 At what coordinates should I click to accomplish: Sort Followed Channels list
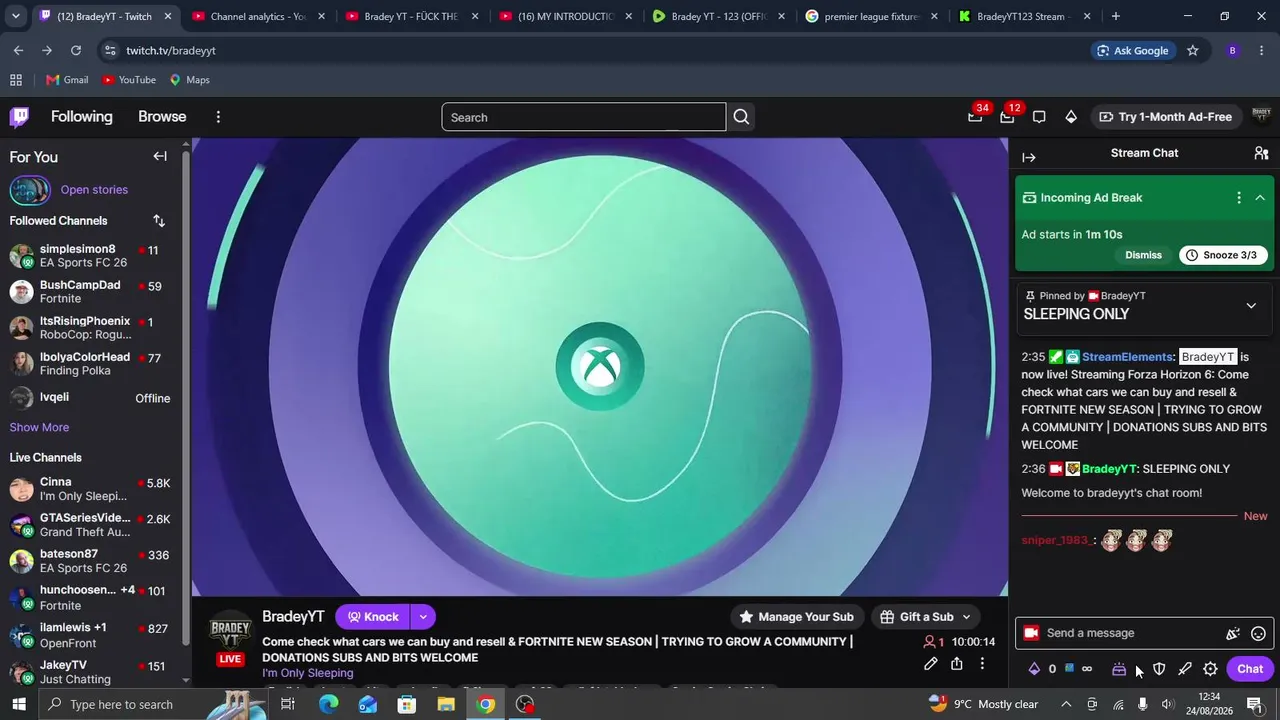tap(159, 221)
